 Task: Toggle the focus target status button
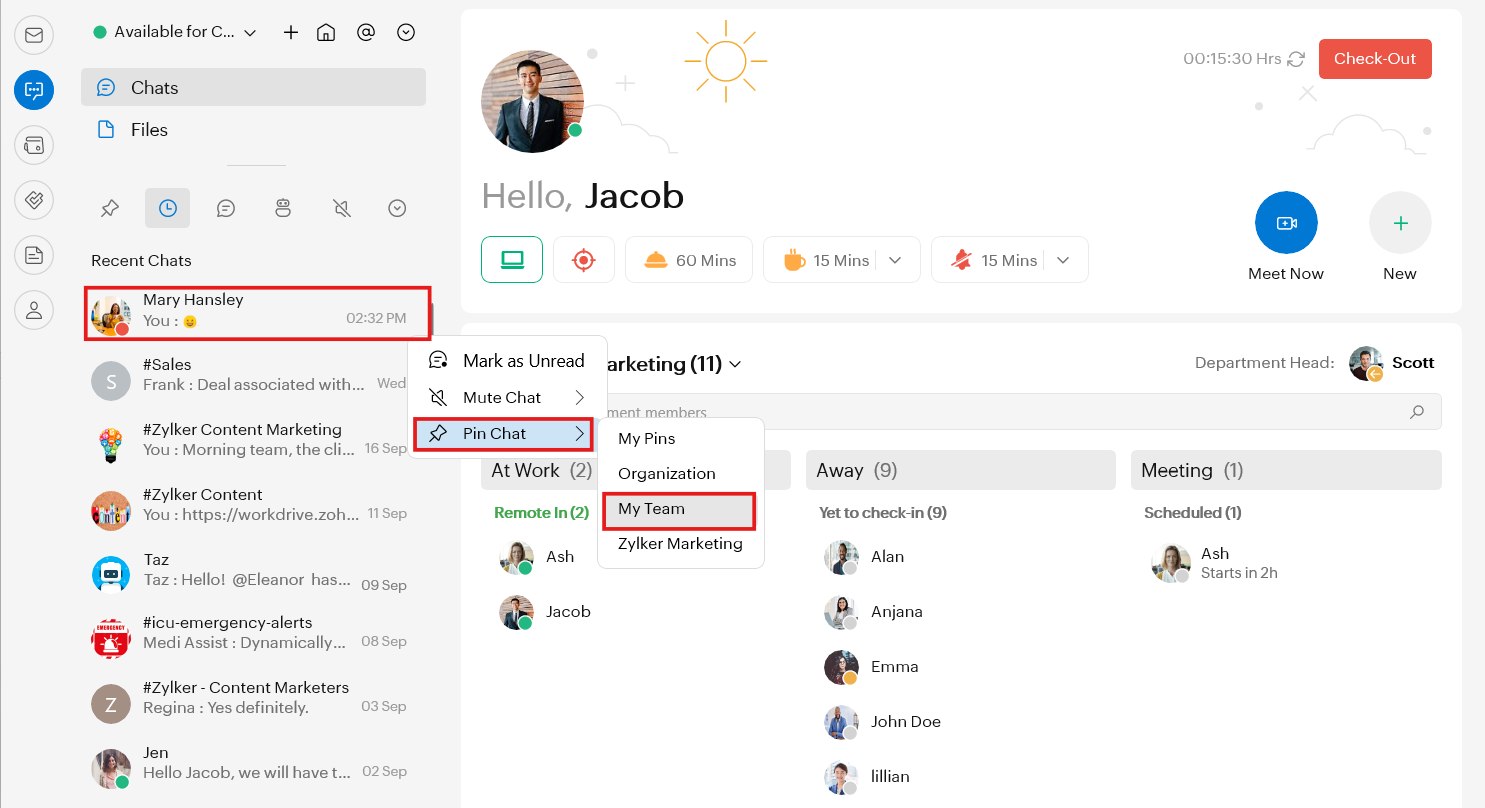[x=583, y=260]
